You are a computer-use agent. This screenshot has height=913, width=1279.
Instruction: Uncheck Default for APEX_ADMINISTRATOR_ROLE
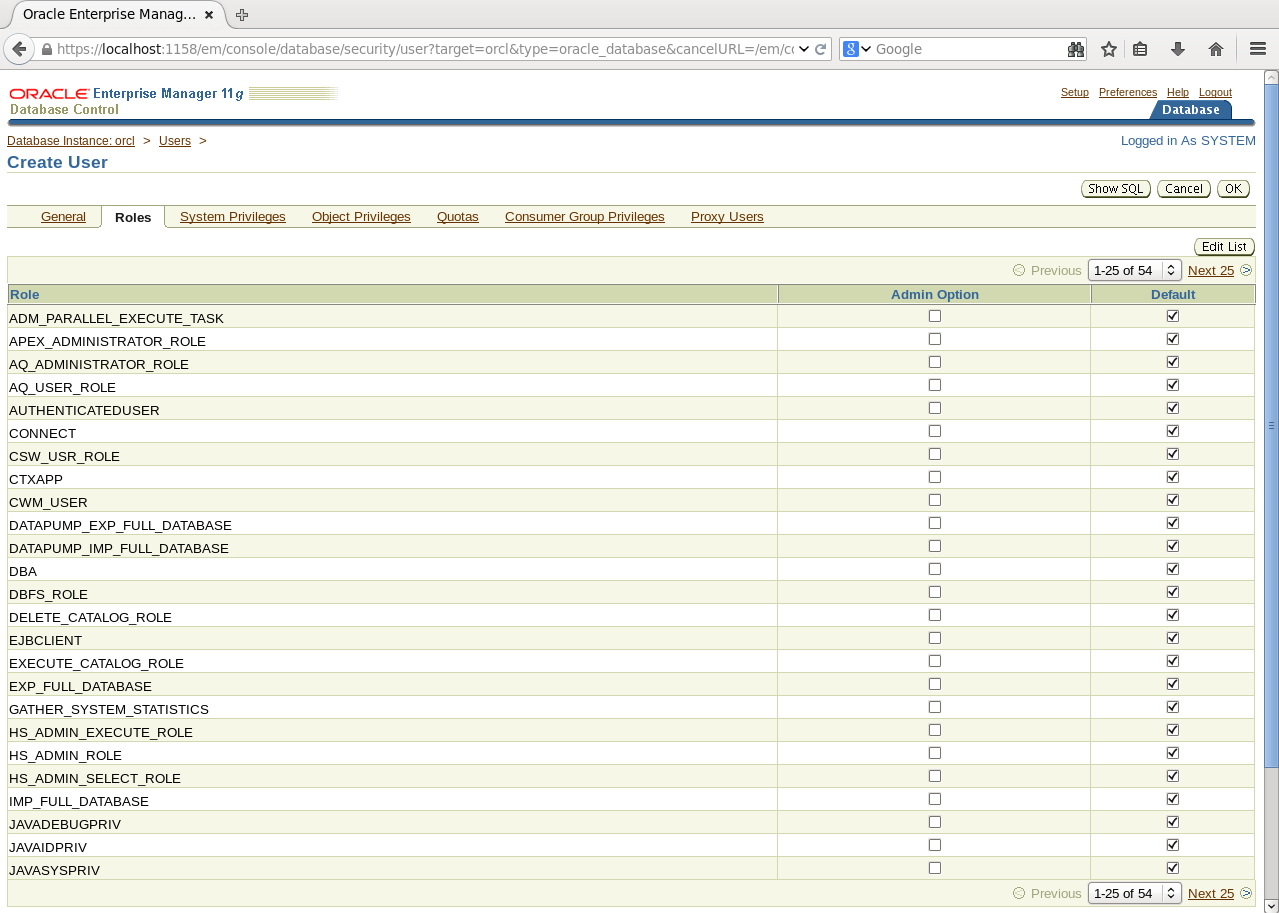tap(1173, 339)
